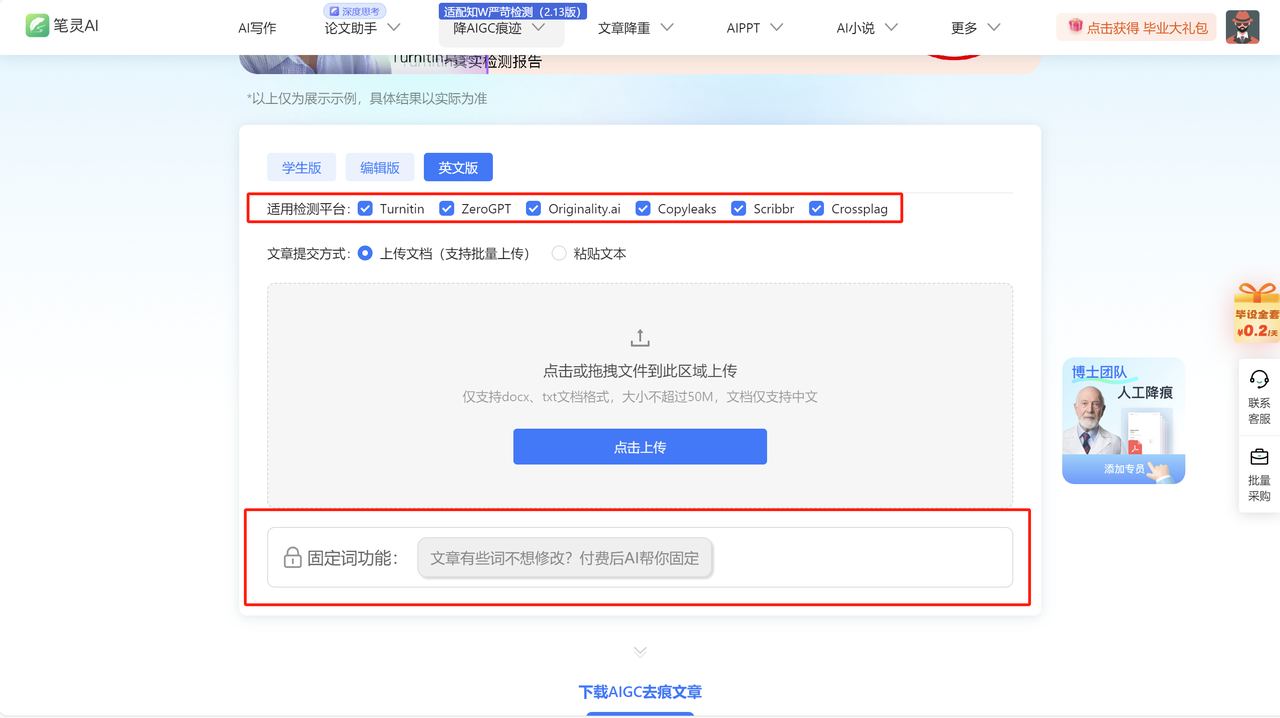Click the file drop upload area text

point(640,371)
